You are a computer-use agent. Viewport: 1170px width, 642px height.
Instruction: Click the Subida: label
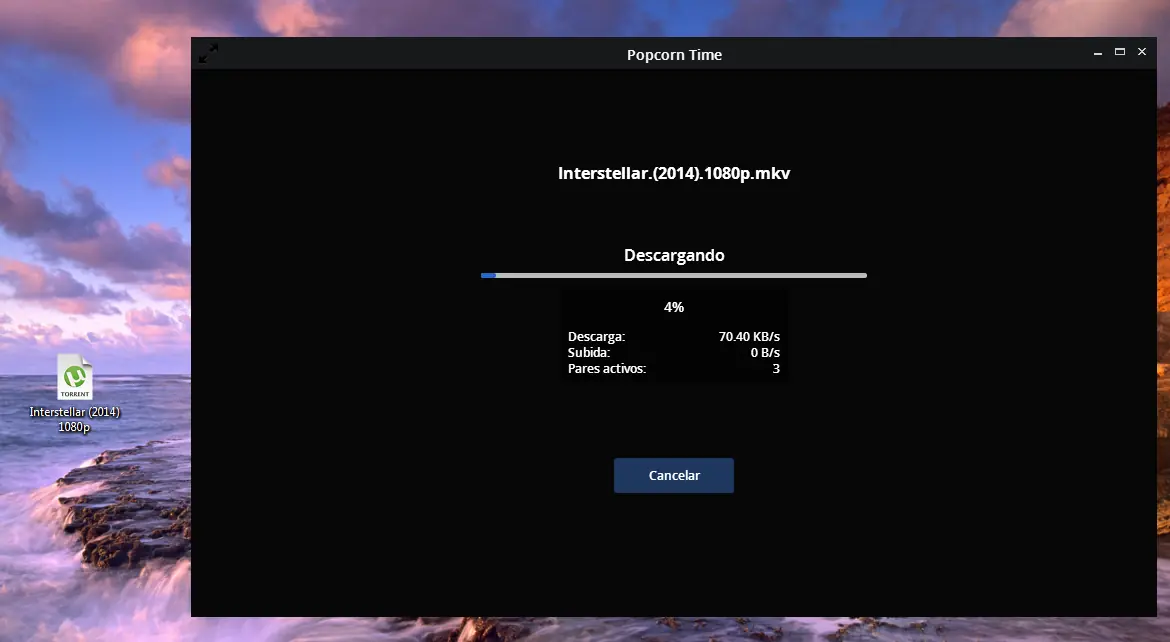[589, 352]
